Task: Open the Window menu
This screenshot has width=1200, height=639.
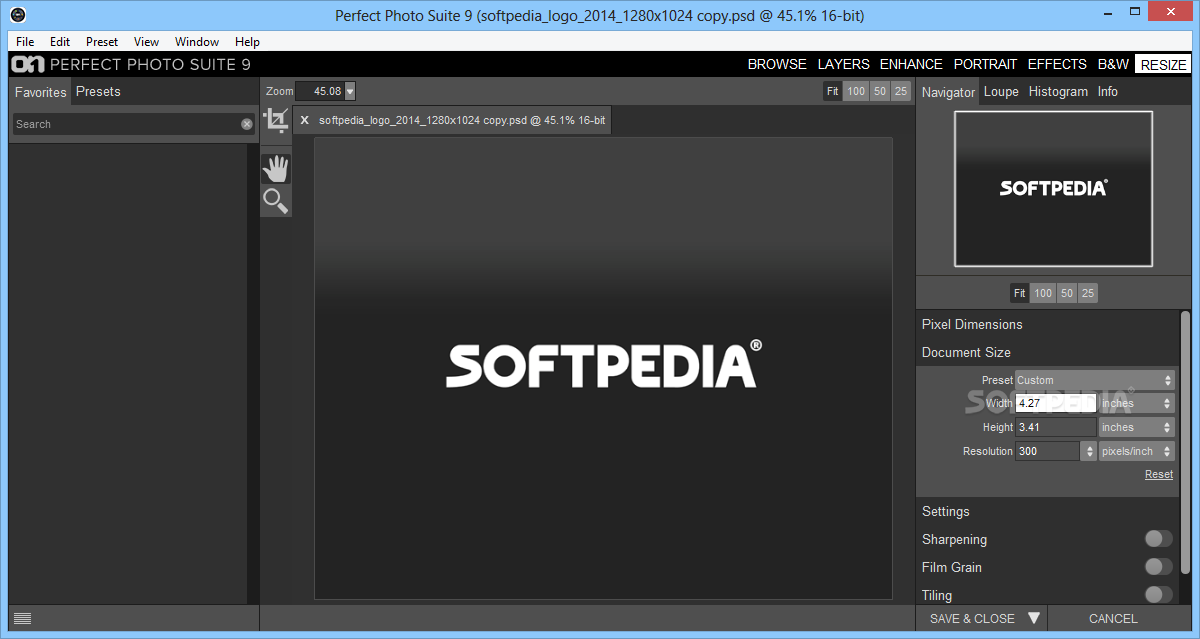Action: [x=197, y=42]
